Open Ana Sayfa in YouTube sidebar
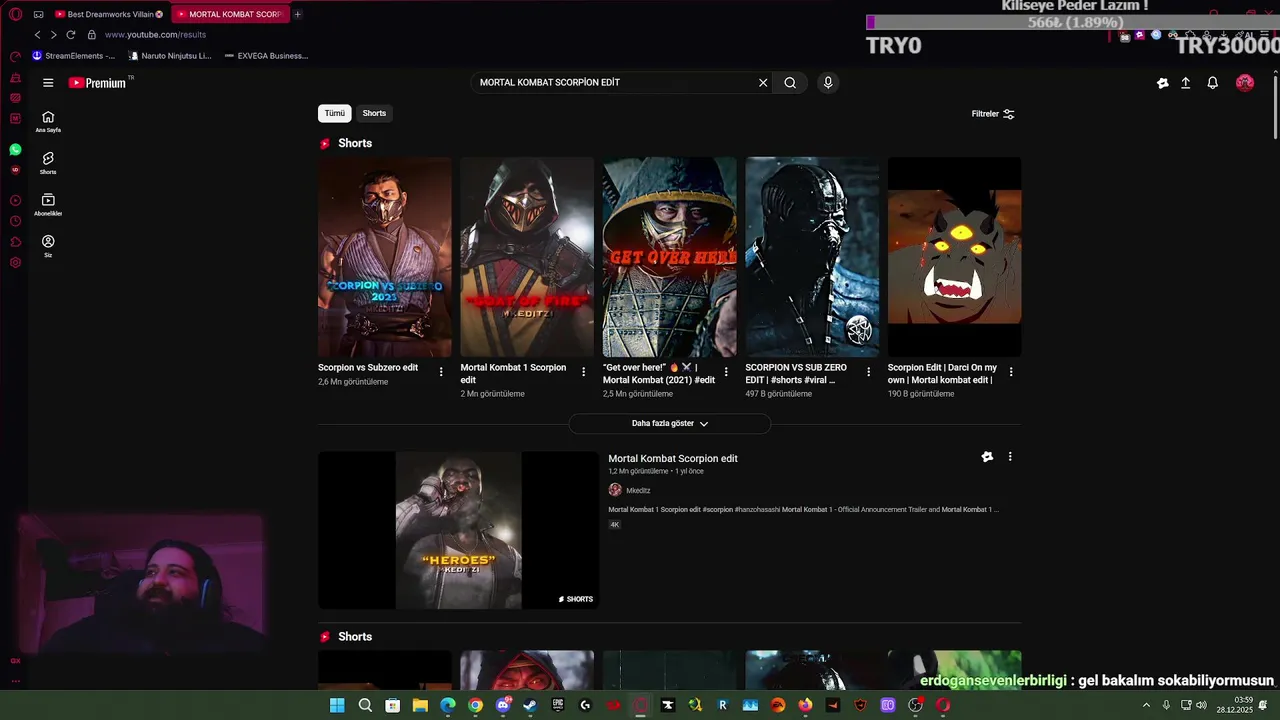1280x720 pixels. (x=48, y=121)
